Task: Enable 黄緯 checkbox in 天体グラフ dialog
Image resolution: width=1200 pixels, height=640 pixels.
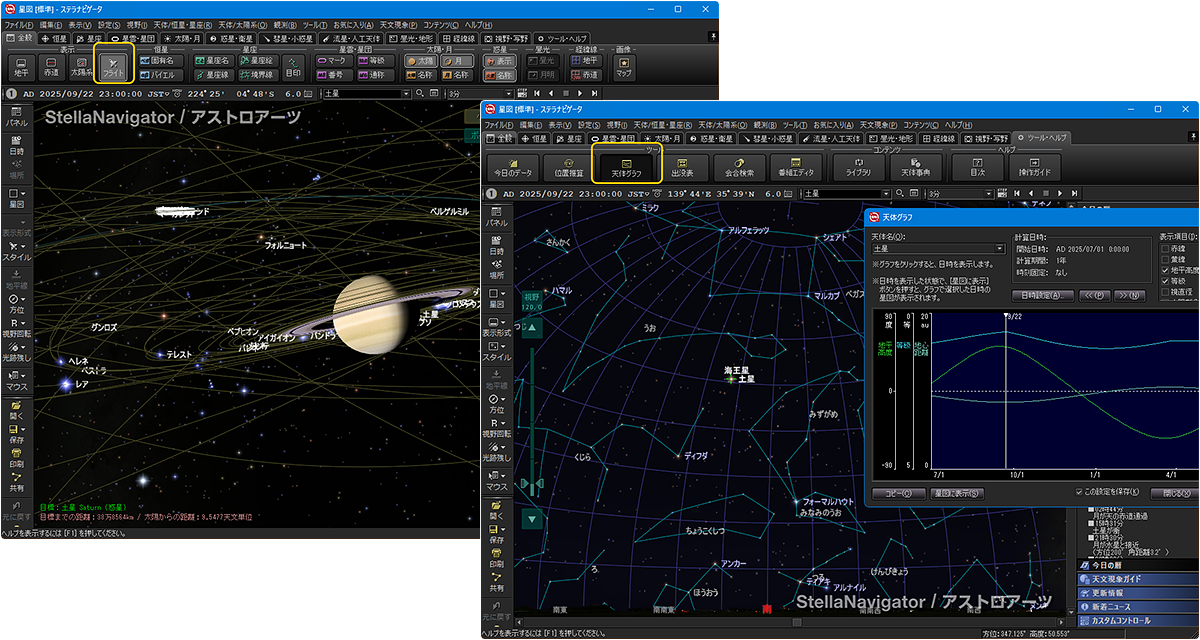Action: [1165, 259]
